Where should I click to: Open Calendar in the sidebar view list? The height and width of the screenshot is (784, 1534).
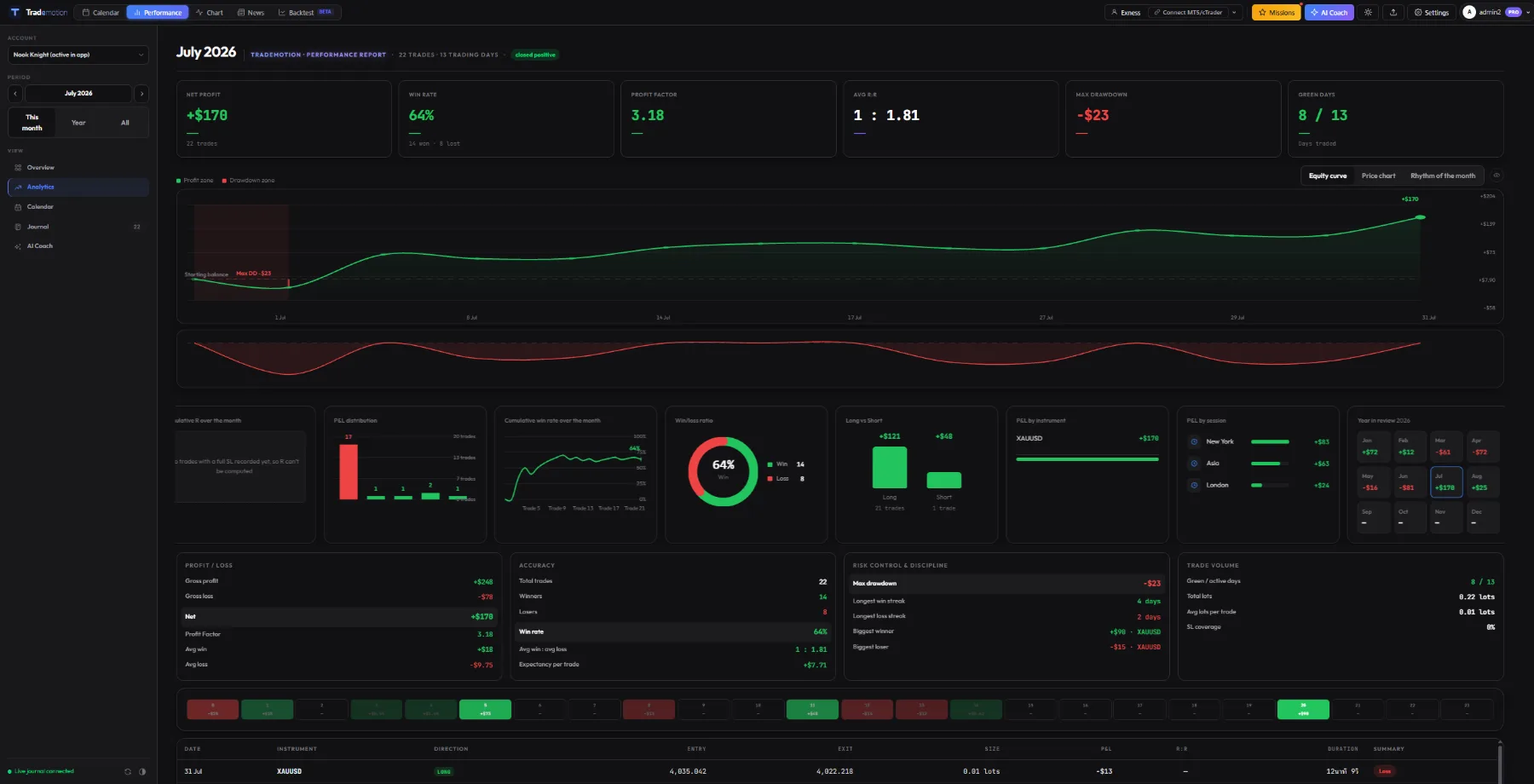[78, 206]
